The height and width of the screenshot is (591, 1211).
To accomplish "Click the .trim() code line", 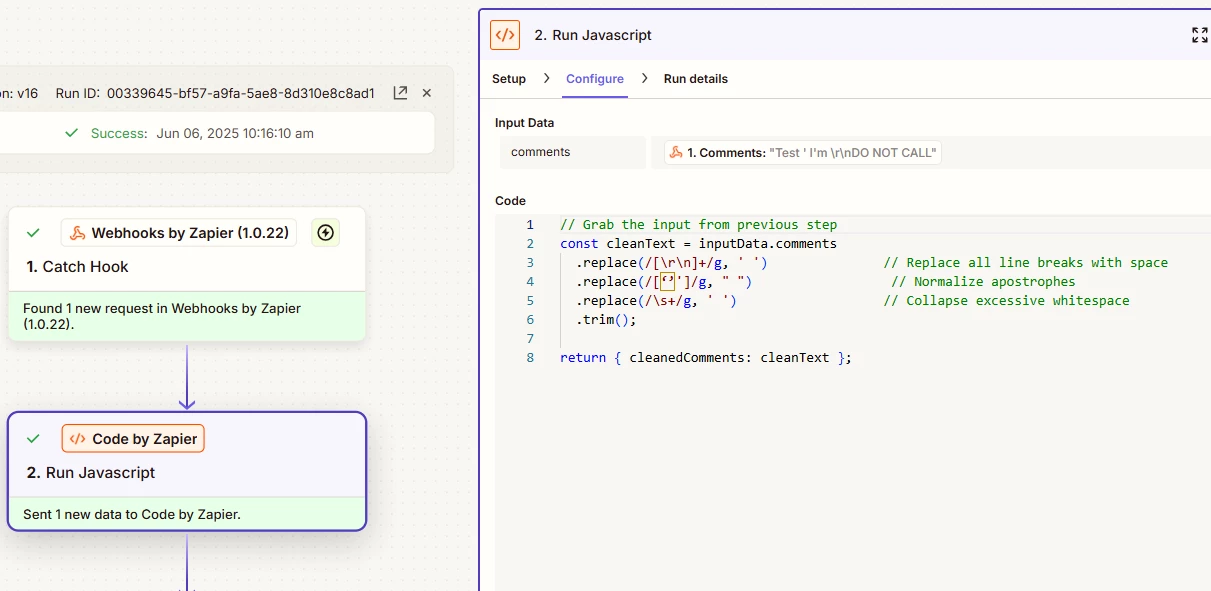I will coord(606,319).
